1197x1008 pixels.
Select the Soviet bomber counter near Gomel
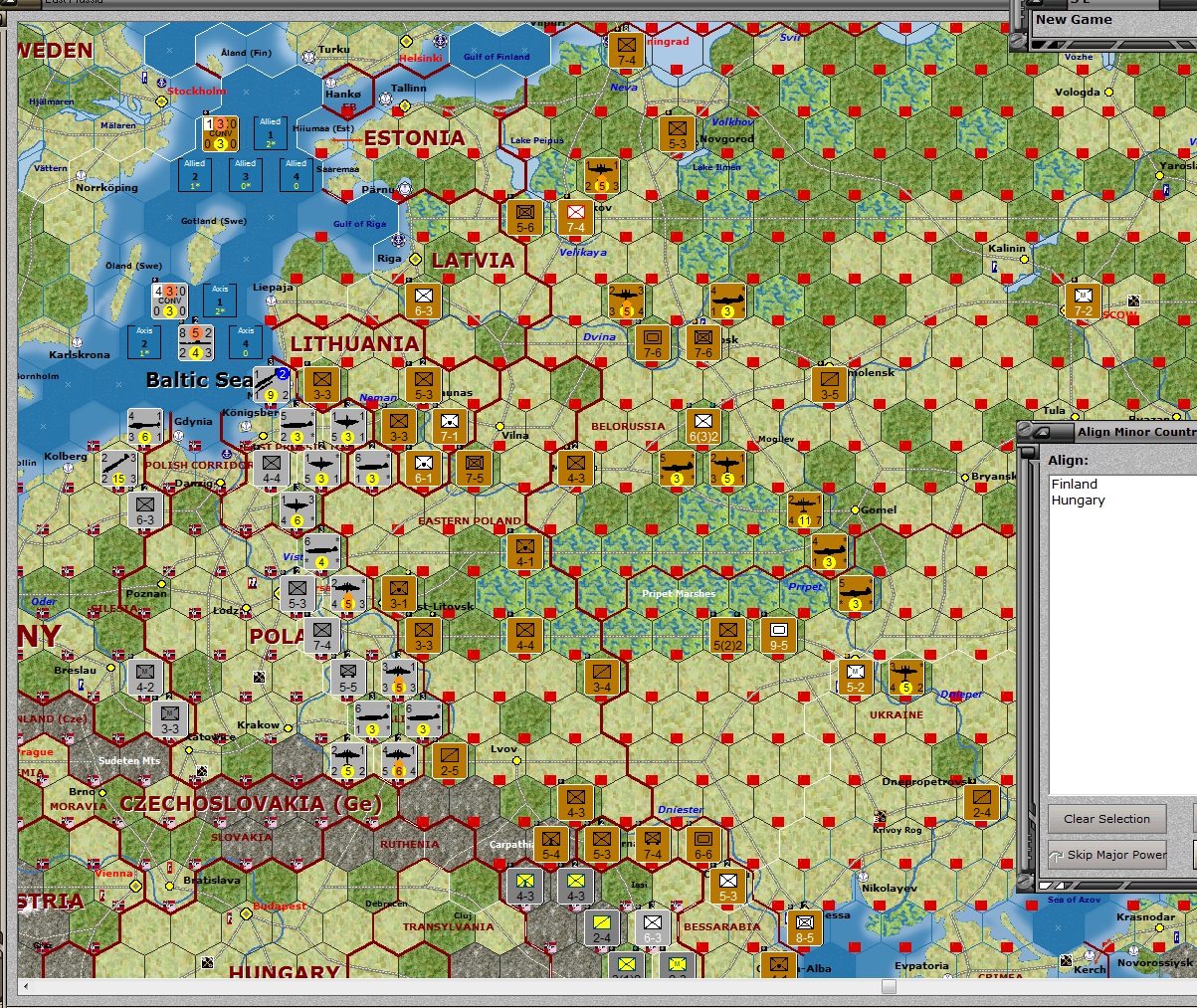804,510
